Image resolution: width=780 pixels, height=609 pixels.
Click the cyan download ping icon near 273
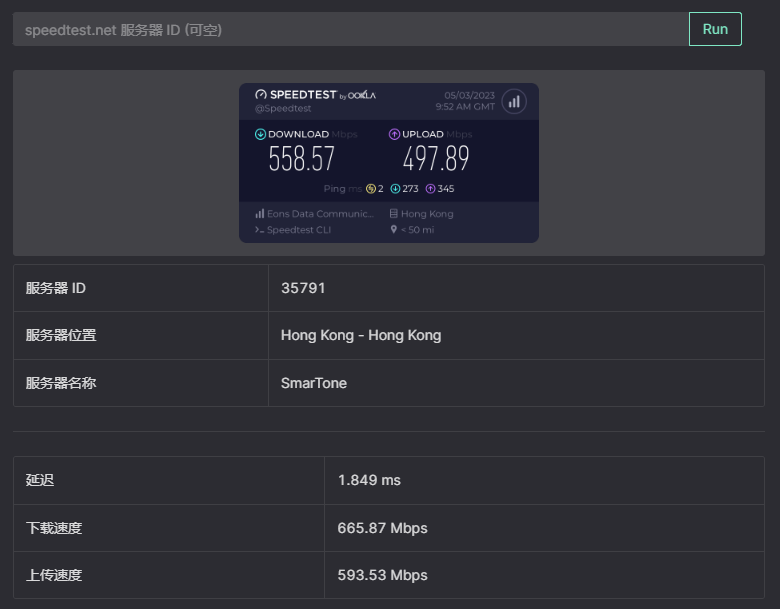395,189
